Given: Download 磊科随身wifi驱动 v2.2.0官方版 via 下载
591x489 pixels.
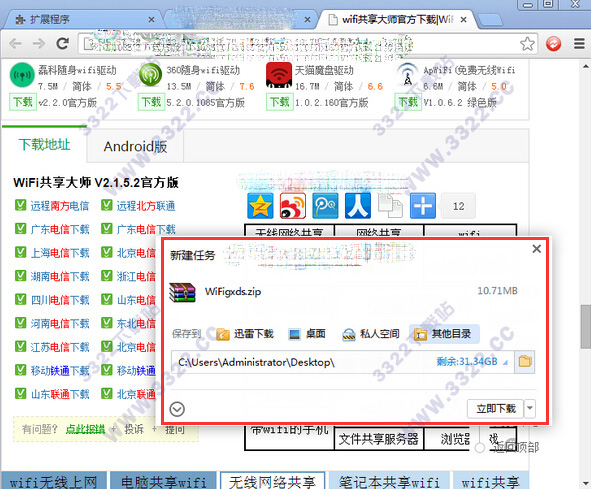Looking at the screenshot, I should 23,102.
